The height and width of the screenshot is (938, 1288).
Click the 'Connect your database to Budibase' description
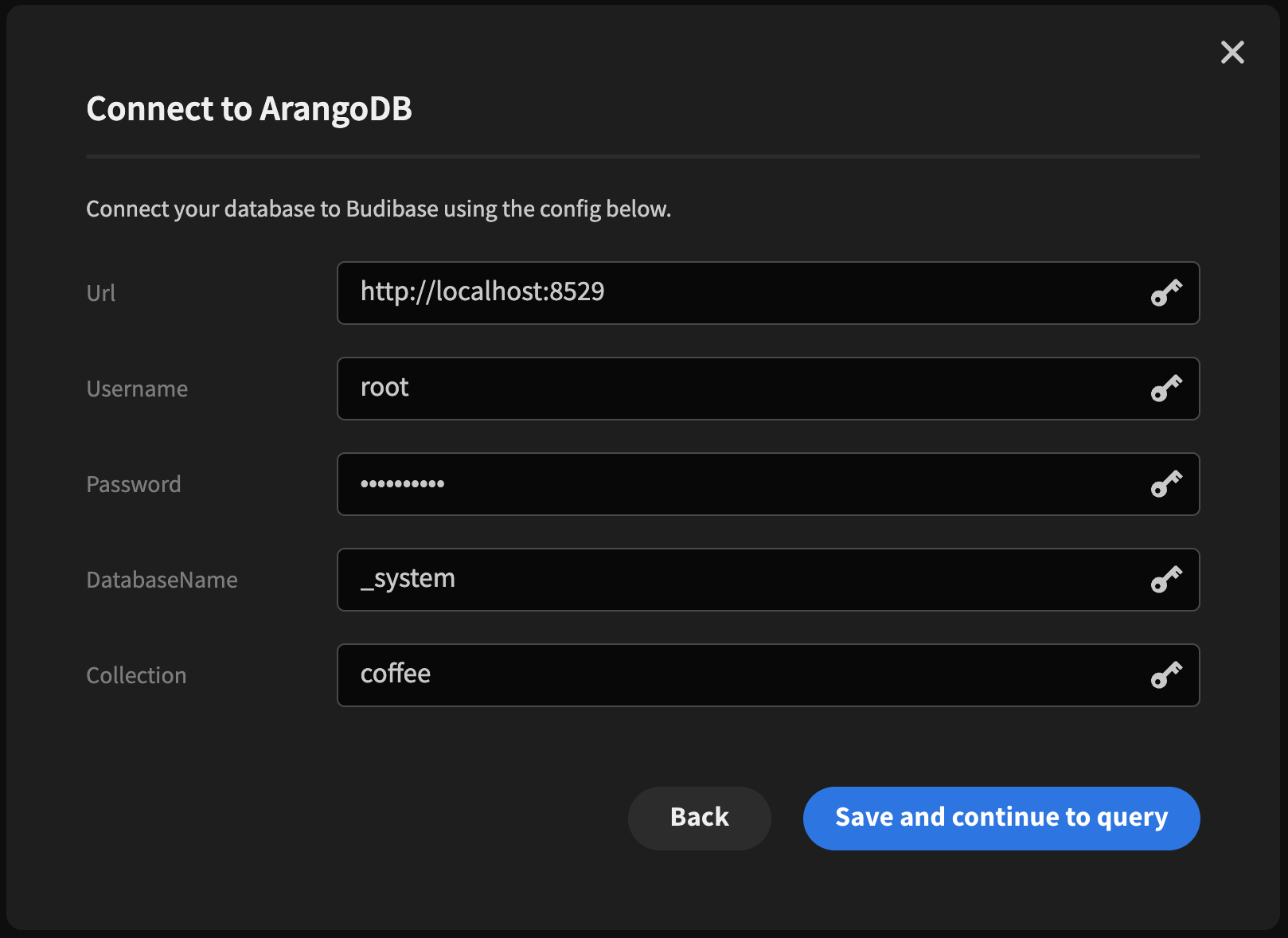click(379, 209)
